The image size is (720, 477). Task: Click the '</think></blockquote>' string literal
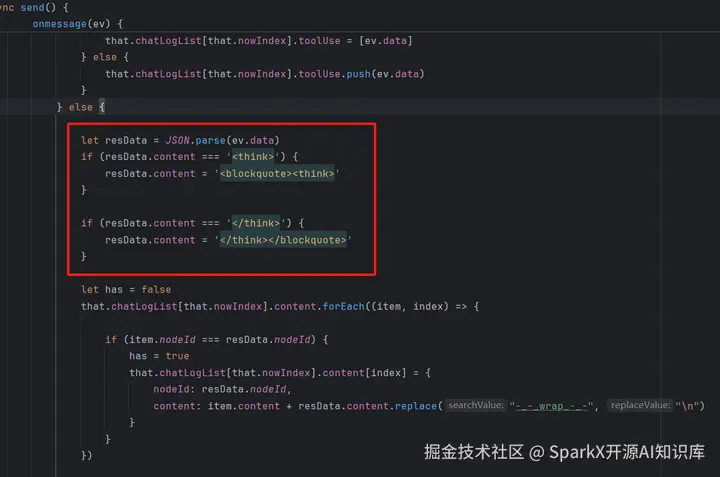(283, 240)
